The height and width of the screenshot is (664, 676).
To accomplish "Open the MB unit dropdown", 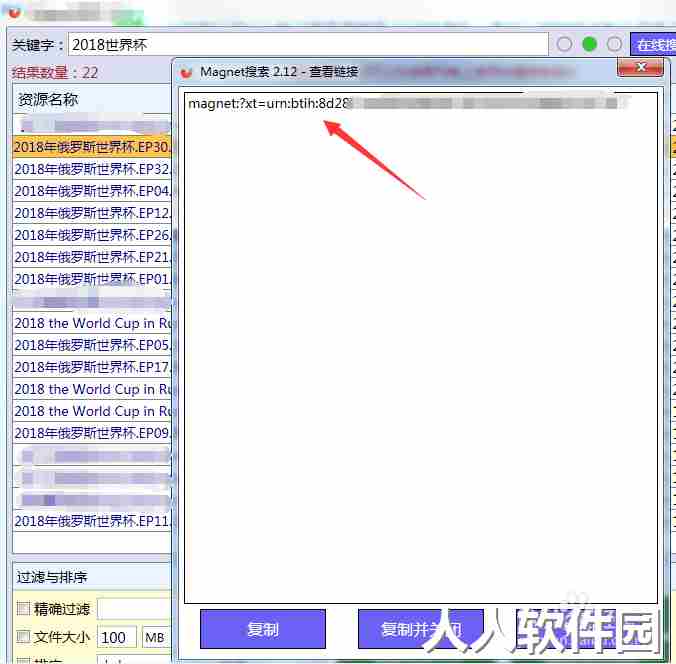I will (x=156, y=637).
